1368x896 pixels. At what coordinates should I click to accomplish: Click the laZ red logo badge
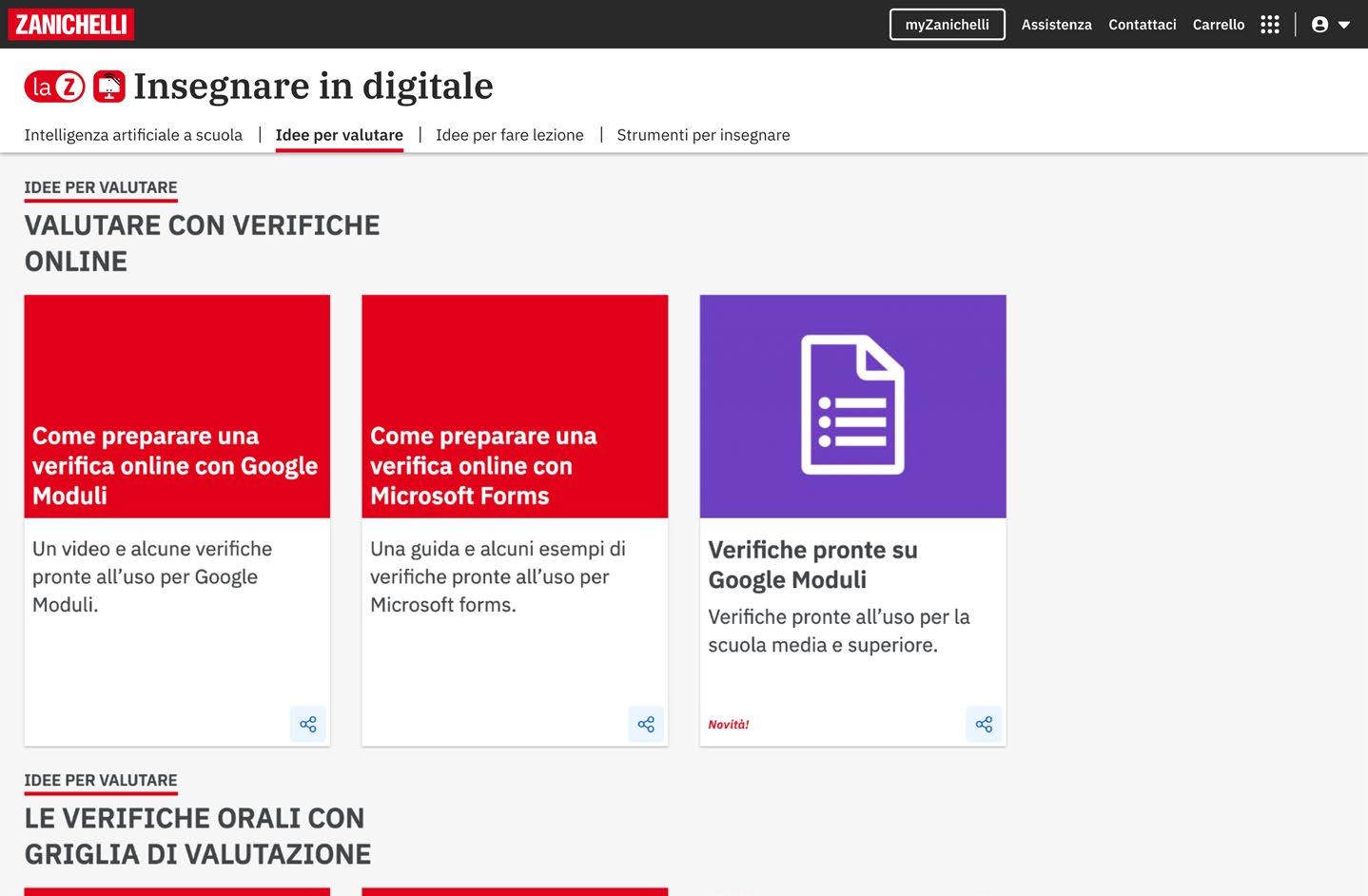click(x=55, y=87)
